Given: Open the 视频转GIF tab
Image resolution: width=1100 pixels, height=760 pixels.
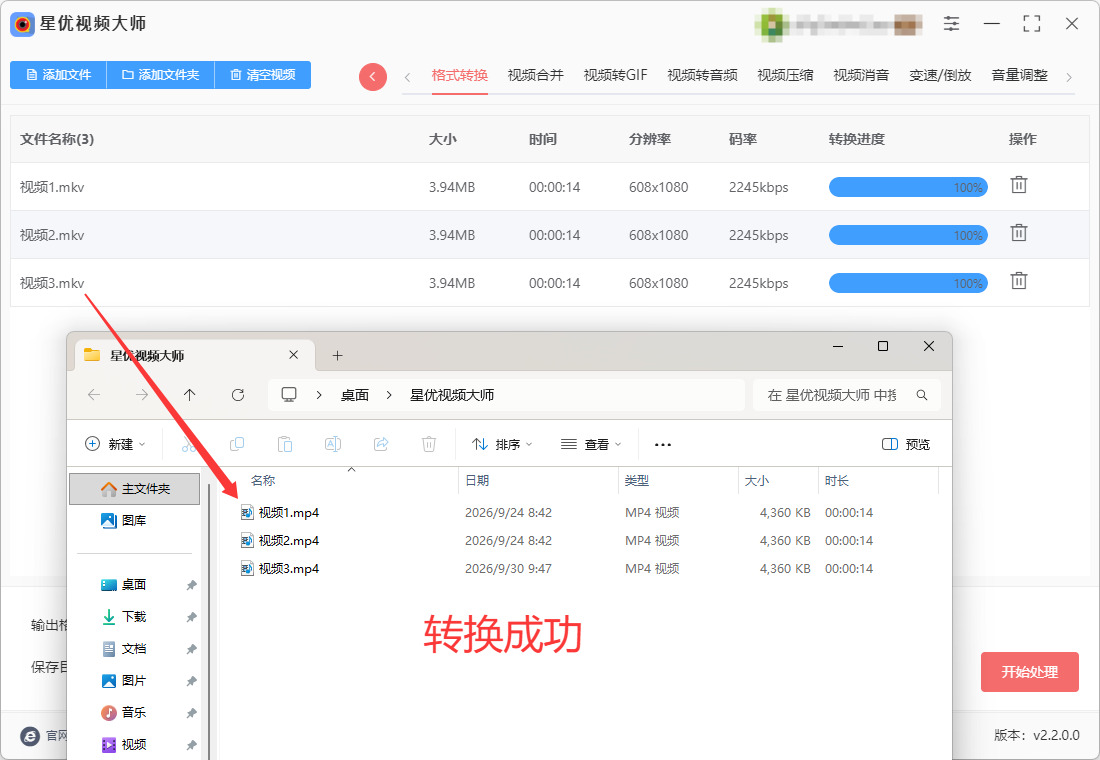Looking at the screenshot, I should [615, 75].
